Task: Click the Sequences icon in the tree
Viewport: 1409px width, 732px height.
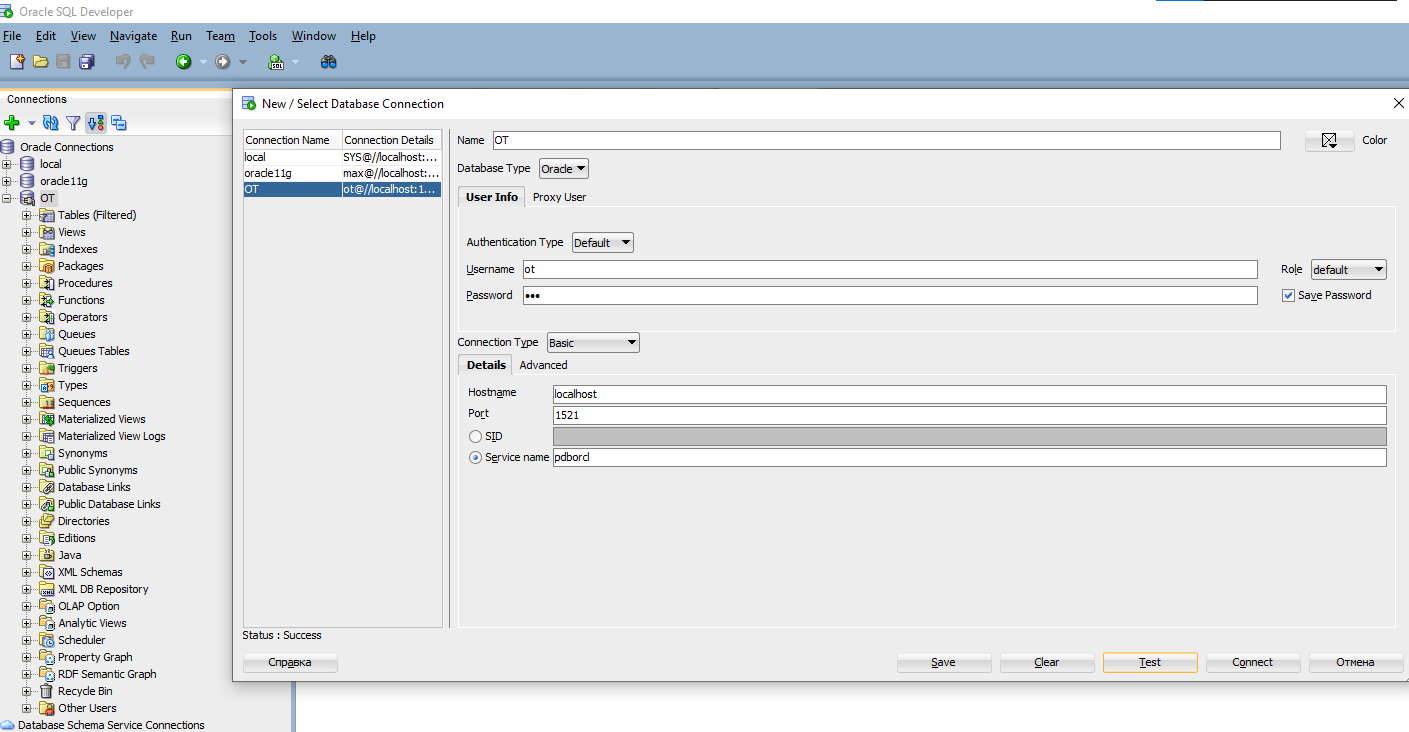Action: (x=48, y=402)
